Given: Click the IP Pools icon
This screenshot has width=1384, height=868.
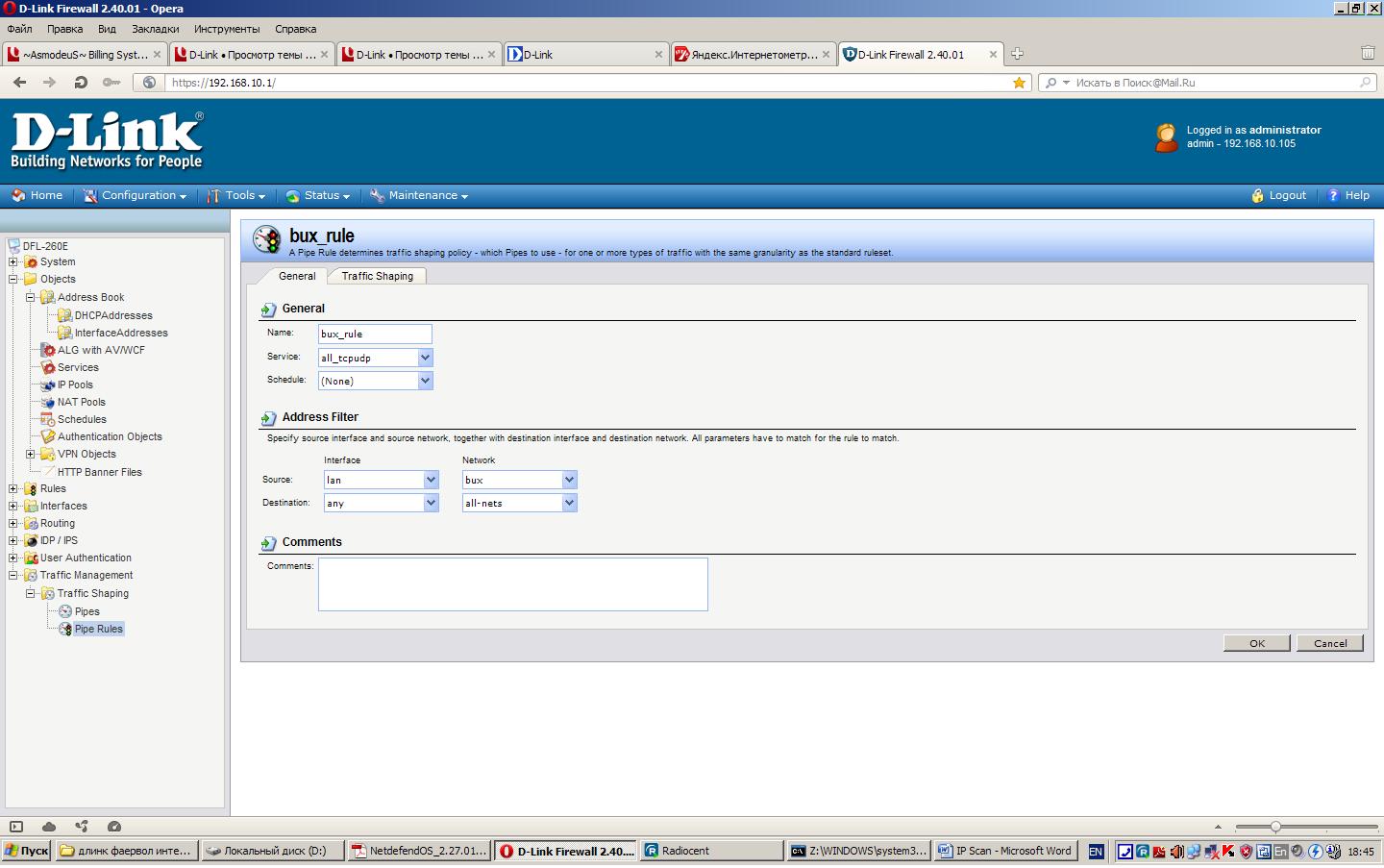Looking at the screenshot, I should (x=48, y=384).
